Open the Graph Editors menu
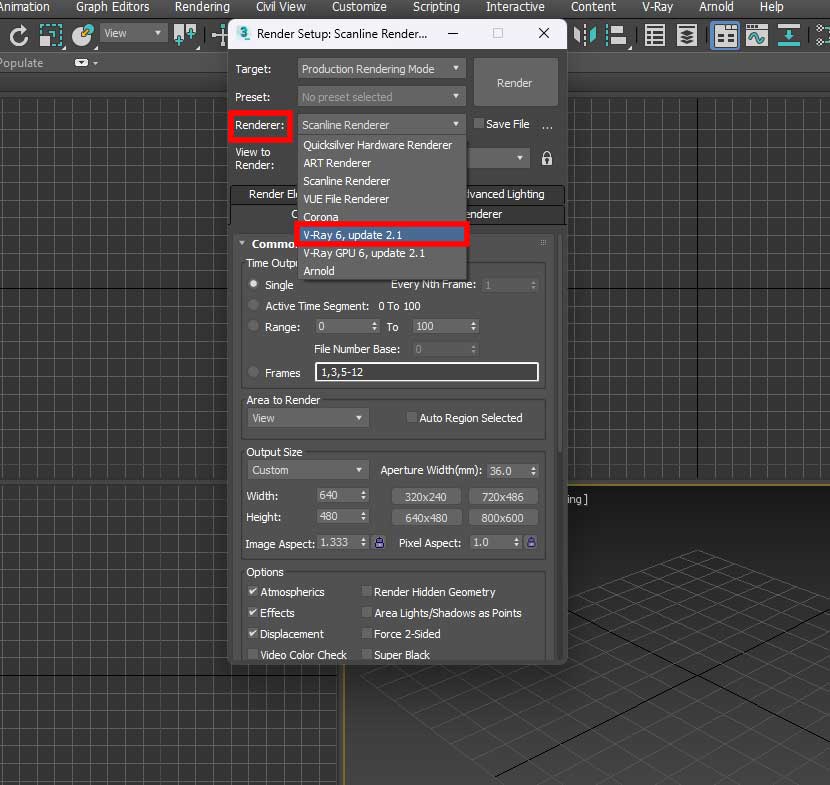 click(x=112, y=7)
